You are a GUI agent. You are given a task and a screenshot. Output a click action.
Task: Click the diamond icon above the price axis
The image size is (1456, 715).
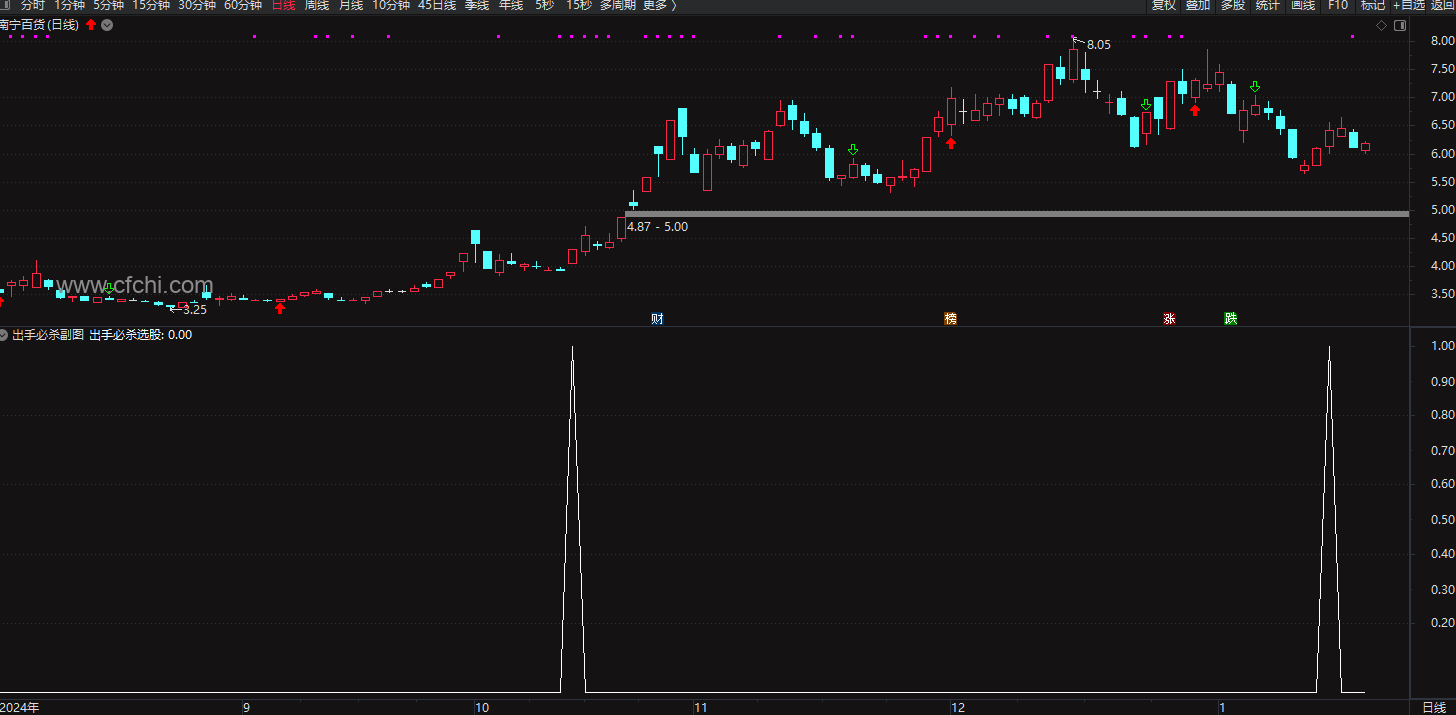[x=1381, y=25]
